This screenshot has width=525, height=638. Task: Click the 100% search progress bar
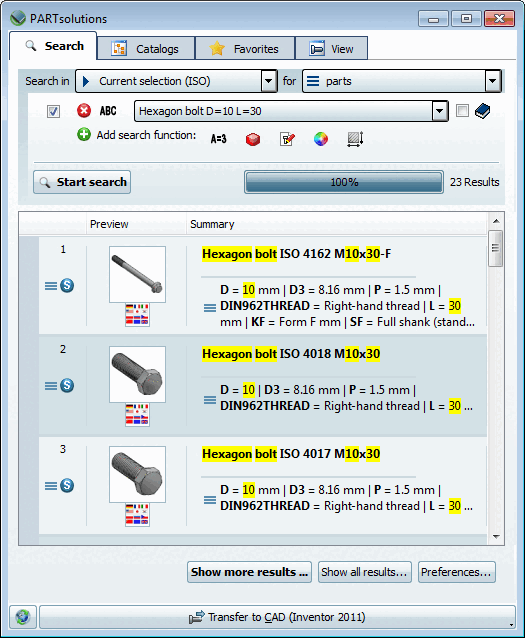pos(344,182)
